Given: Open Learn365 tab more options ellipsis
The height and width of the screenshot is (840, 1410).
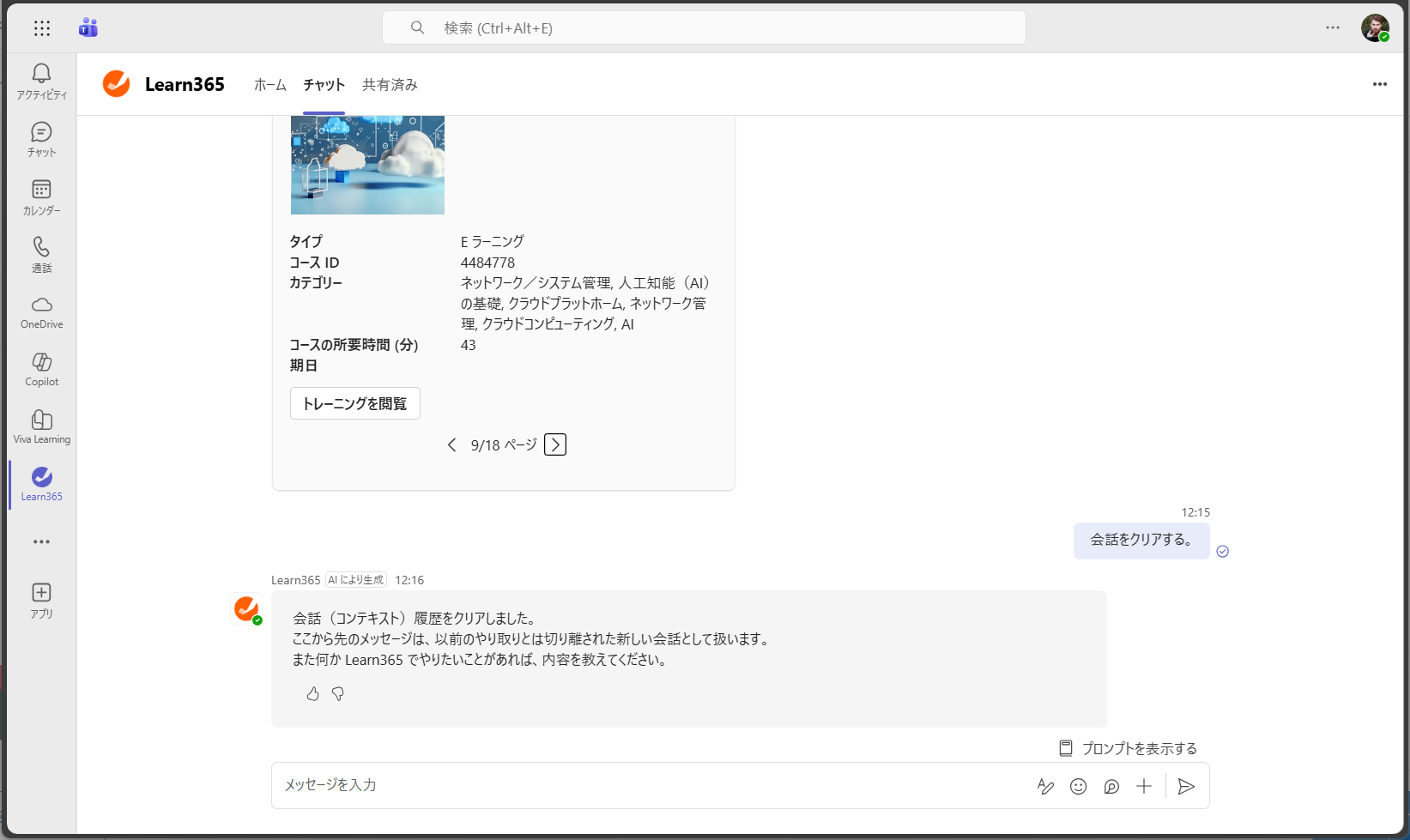Looking at the screenshot, I should click(1380, 84).
